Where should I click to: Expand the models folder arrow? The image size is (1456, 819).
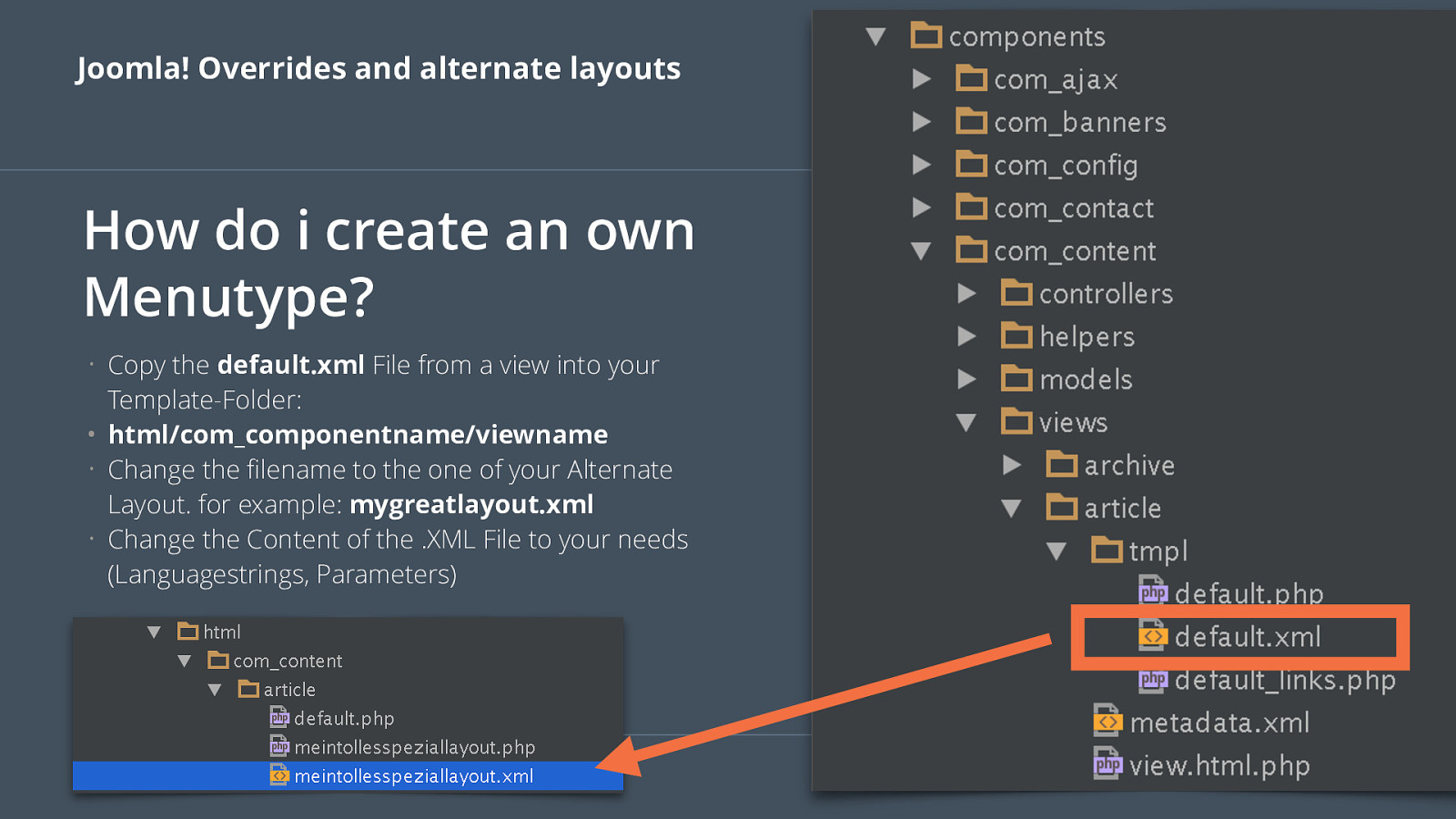tap(967, 379)
